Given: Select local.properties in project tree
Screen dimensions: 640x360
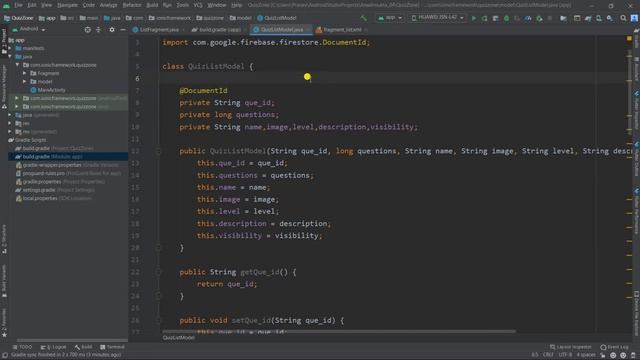Looking at the screenshot, I should (53, 198).
